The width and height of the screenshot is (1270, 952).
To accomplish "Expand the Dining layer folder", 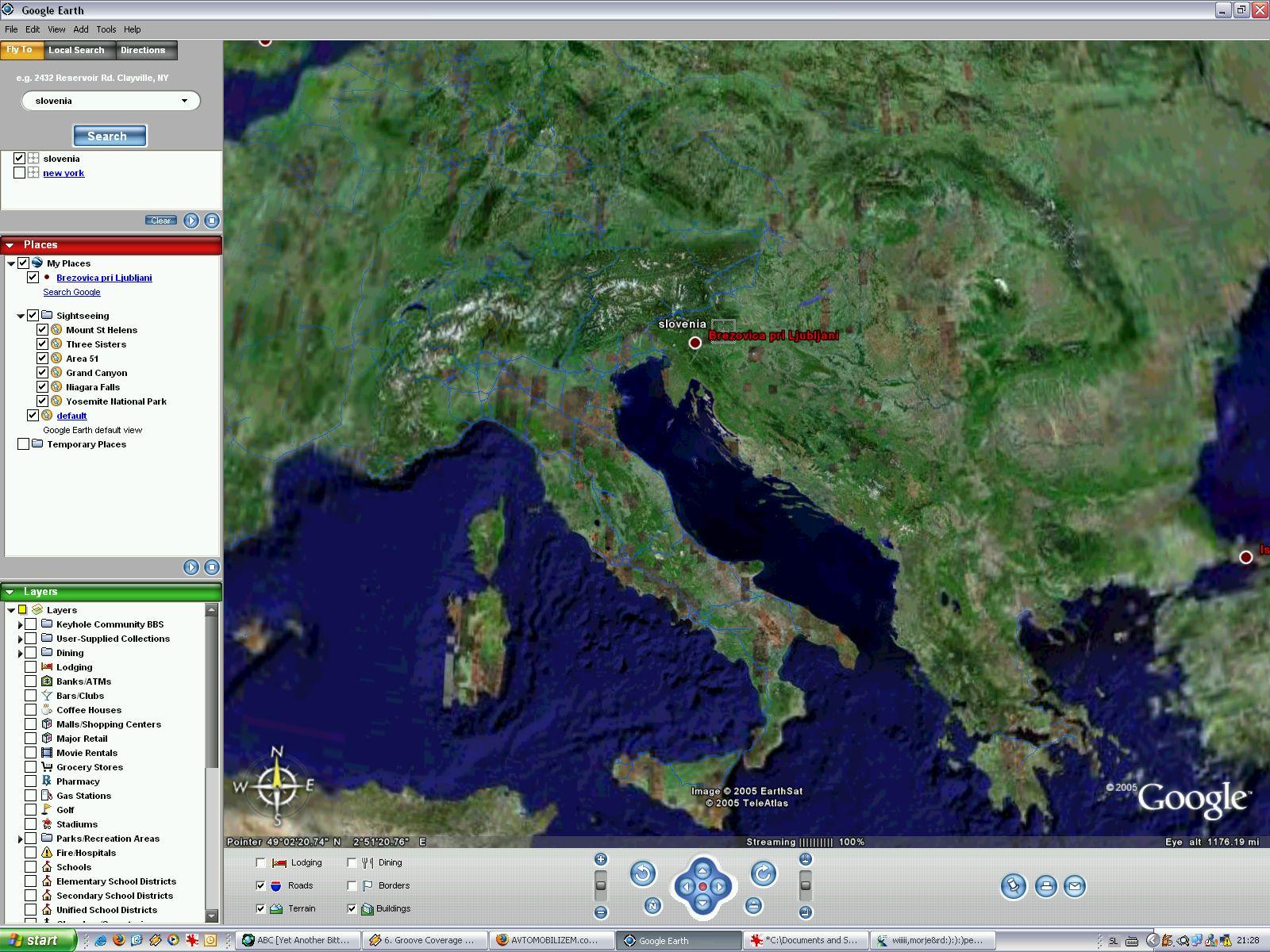I will (x=20, y=654).
